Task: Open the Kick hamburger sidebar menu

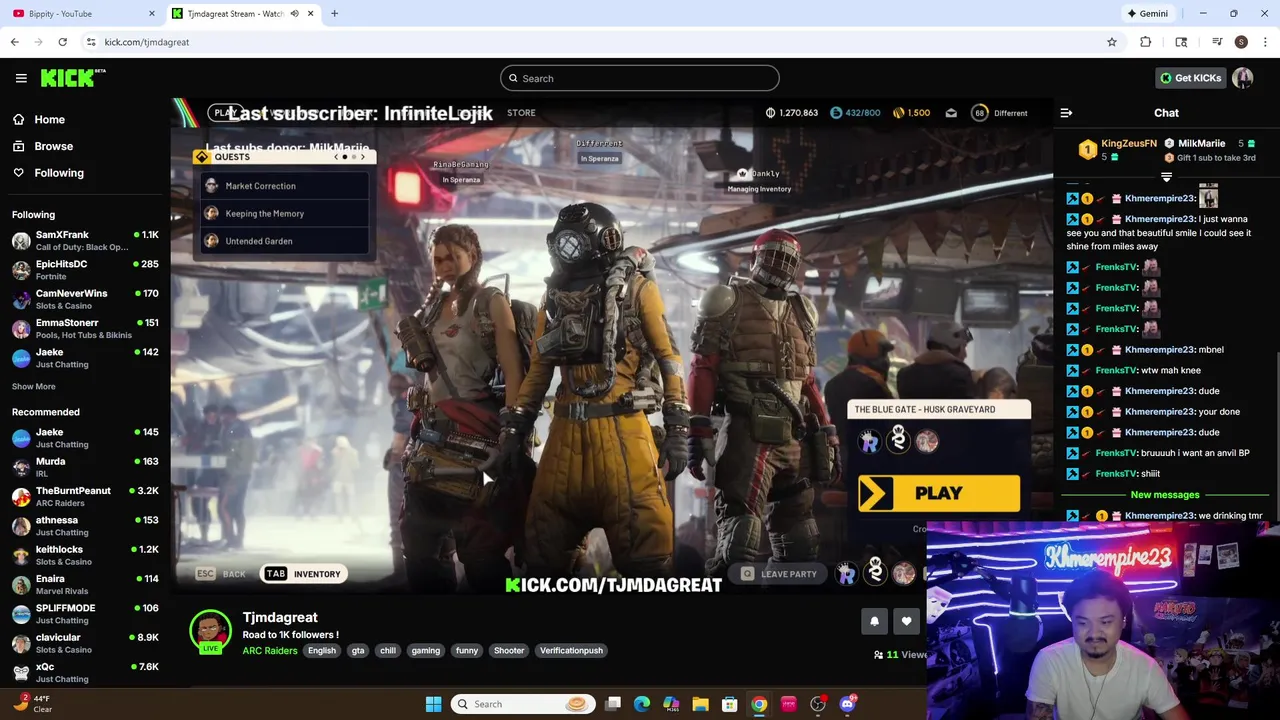Action: coord(21,78)
